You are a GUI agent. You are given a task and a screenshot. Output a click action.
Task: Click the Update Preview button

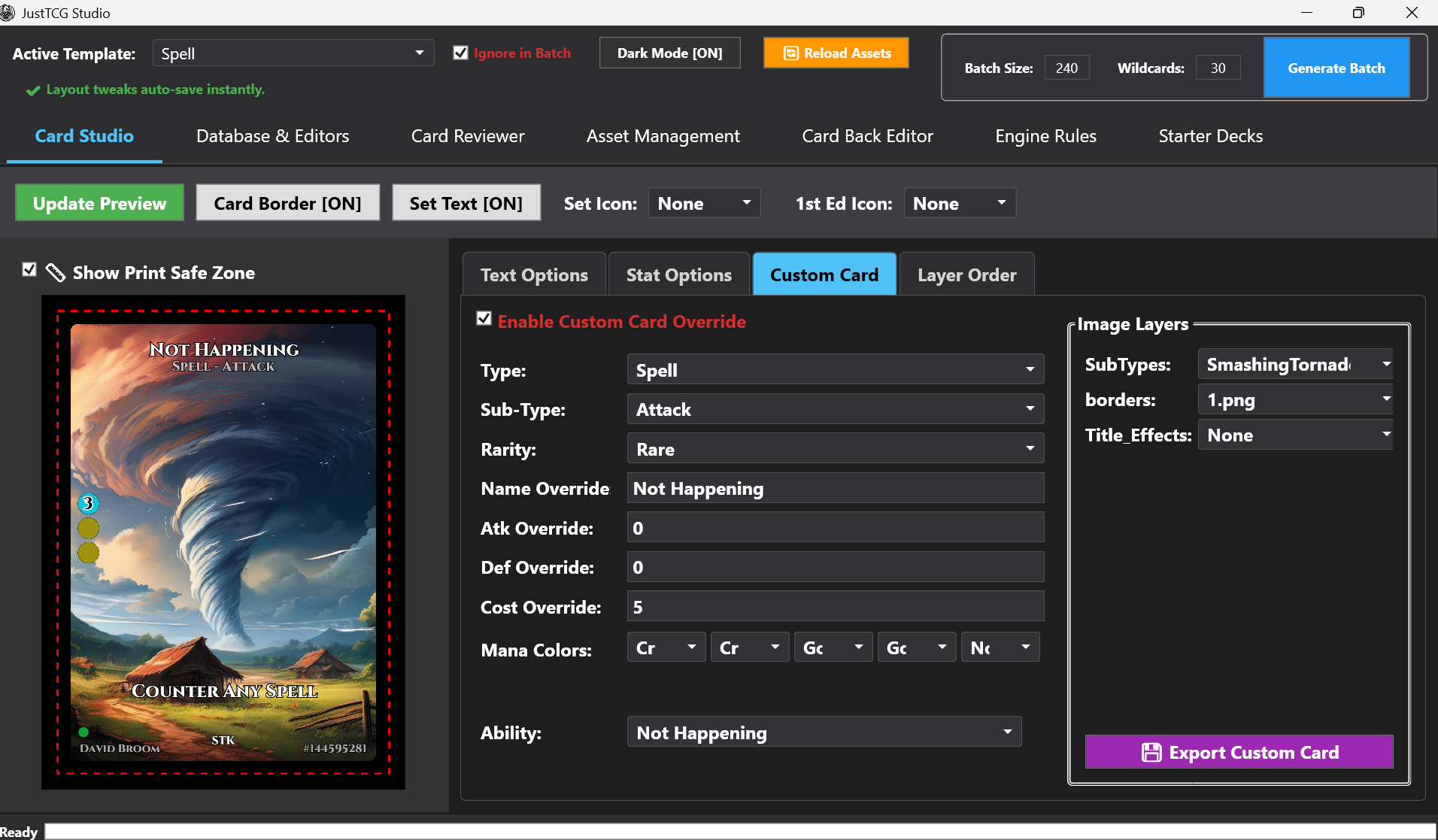click(99, 203)
